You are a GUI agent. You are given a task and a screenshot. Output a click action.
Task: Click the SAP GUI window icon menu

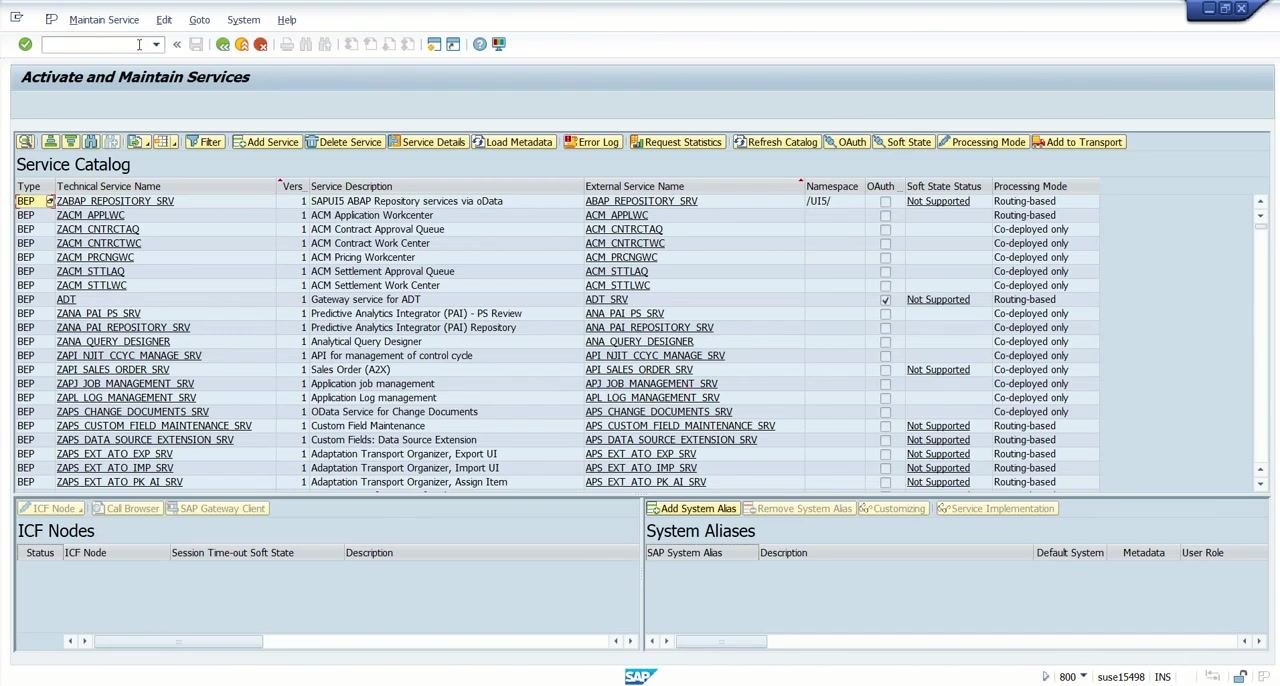(x=17, y=19)
